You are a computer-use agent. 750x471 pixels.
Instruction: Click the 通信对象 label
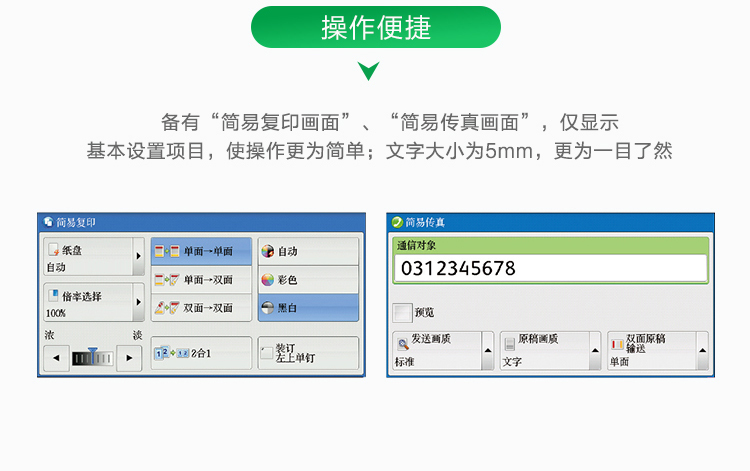[416, 246]
